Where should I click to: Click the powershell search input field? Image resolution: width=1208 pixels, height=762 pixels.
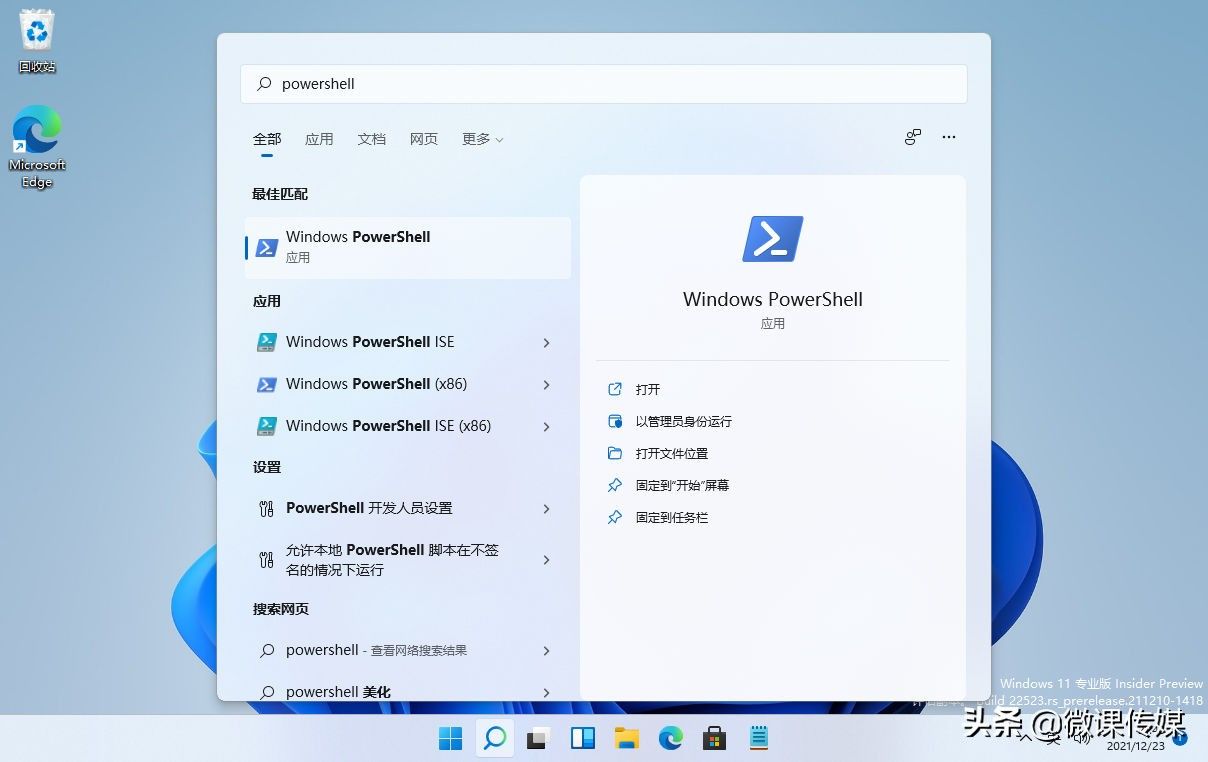604,84
